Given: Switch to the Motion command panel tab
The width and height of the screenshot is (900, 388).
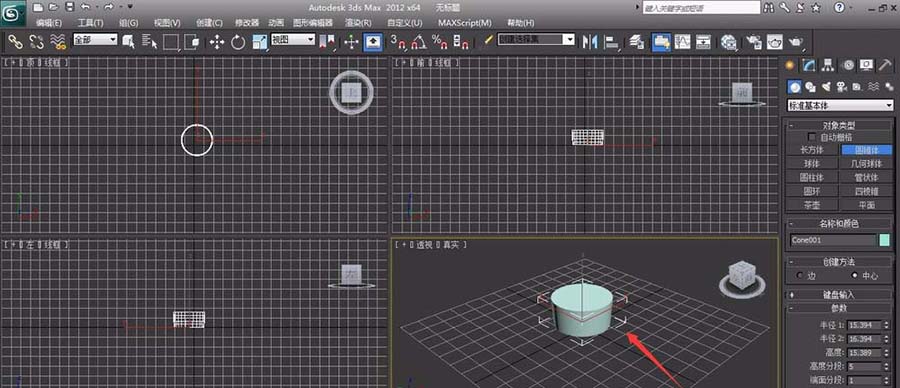Looking at the screenshot, I should click(x=847, y=65).
